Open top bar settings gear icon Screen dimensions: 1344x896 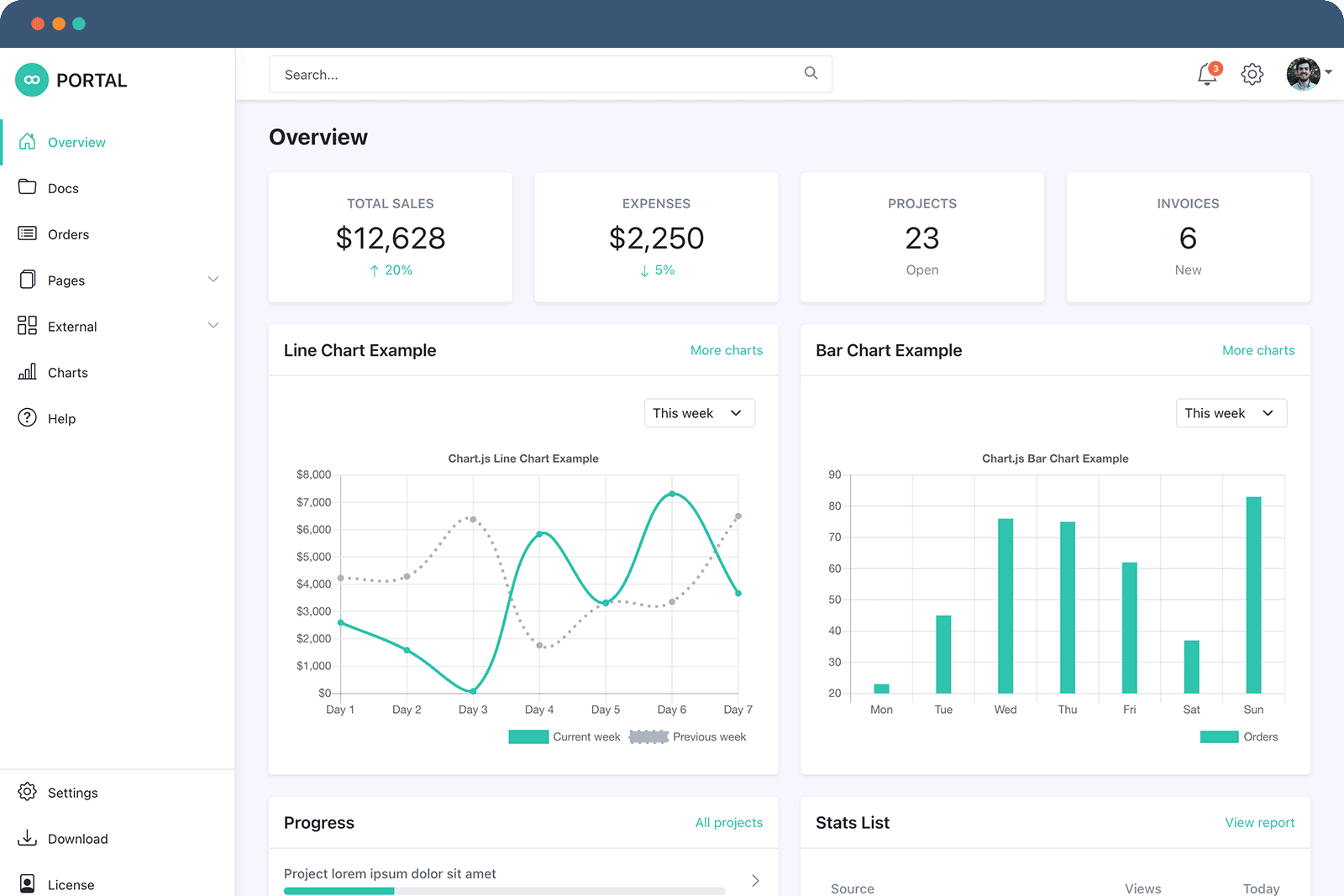click(1252, 74)
